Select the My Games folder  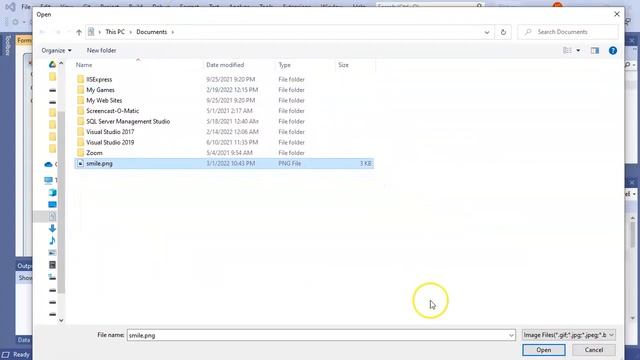100,90
